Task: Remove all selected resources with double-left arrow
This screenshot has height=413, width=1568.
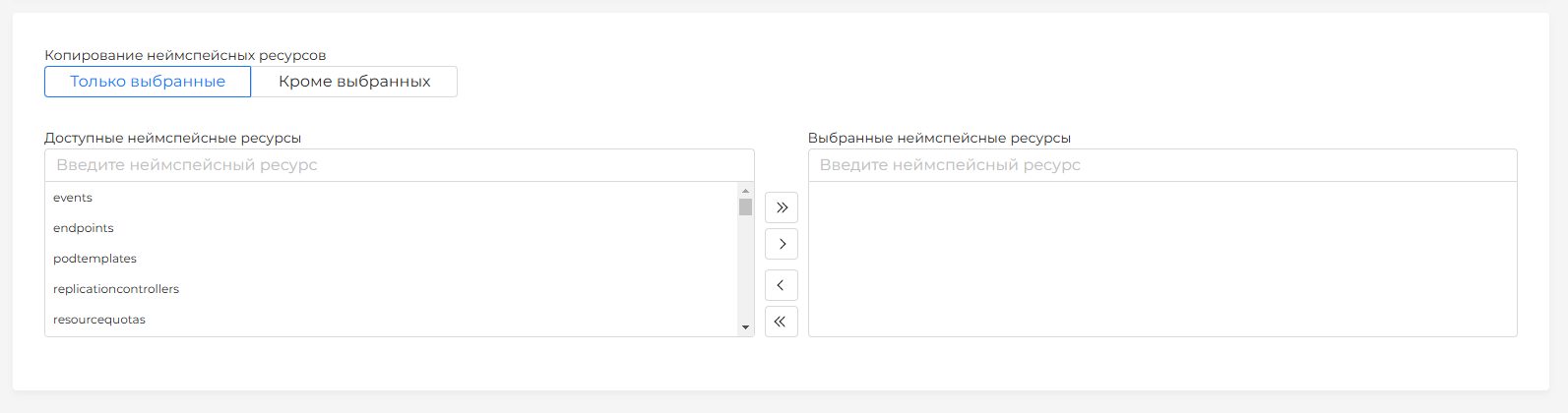Action: click(x=782, y=322)
